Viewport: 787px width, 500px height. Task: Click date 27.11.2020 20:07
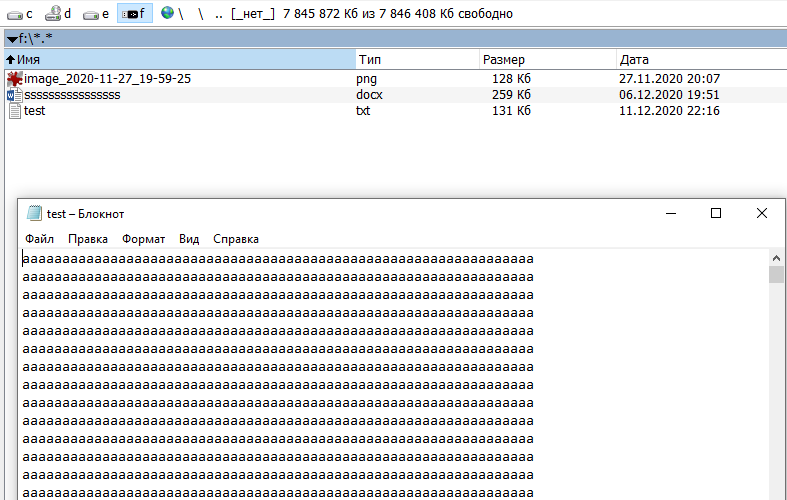tap(669, 79)
